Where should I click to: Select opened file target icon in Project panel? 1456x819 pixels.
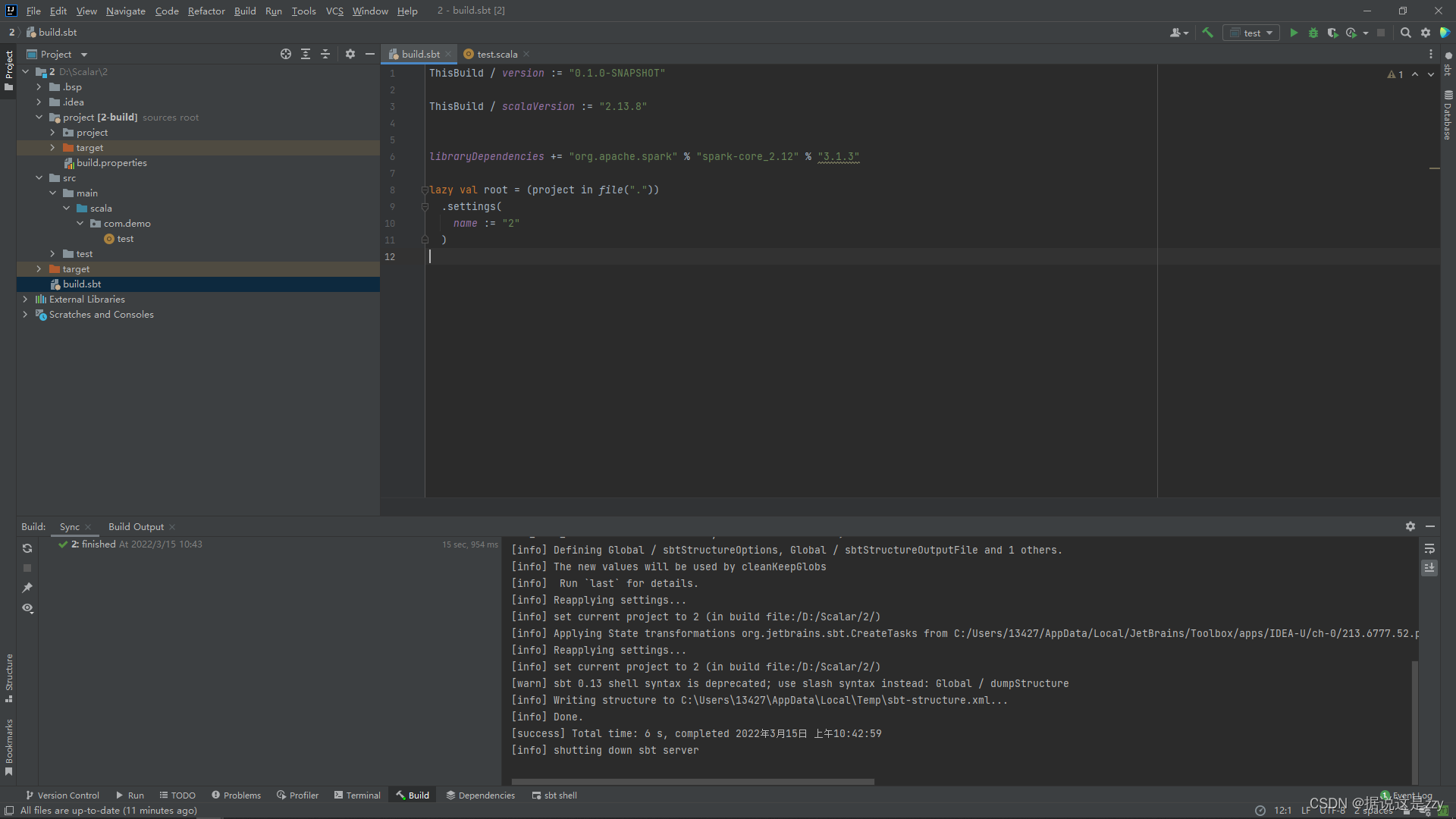tap(285, 54)
